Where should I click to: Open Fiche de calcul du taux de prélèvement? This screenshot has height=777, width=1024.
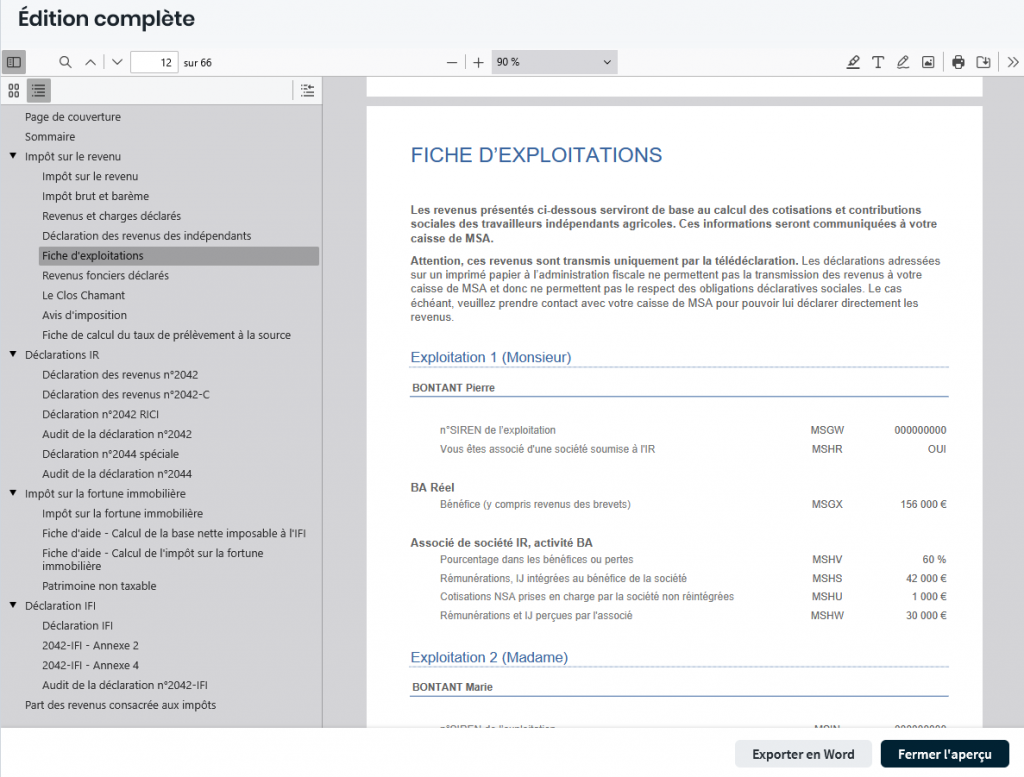coord(167,335)
